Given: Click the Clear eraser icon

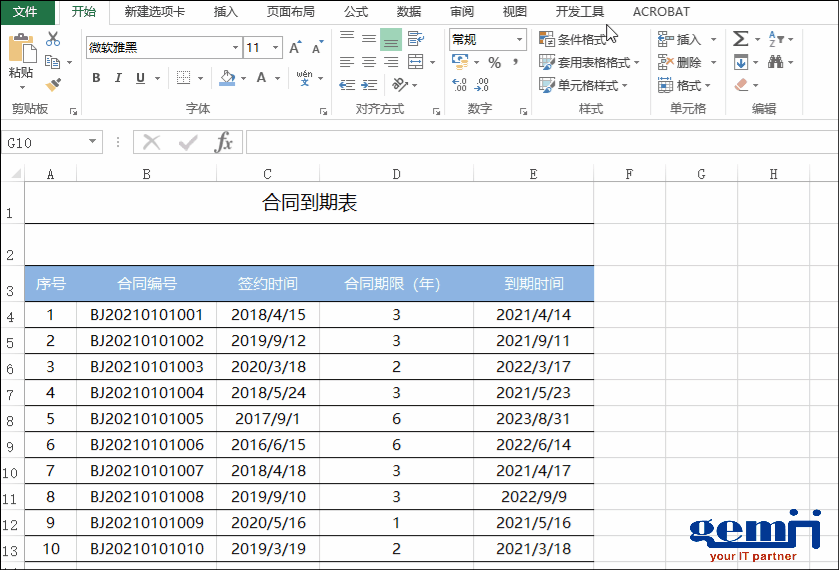Looking at the screenshot, I should click(x=741, y=85).
